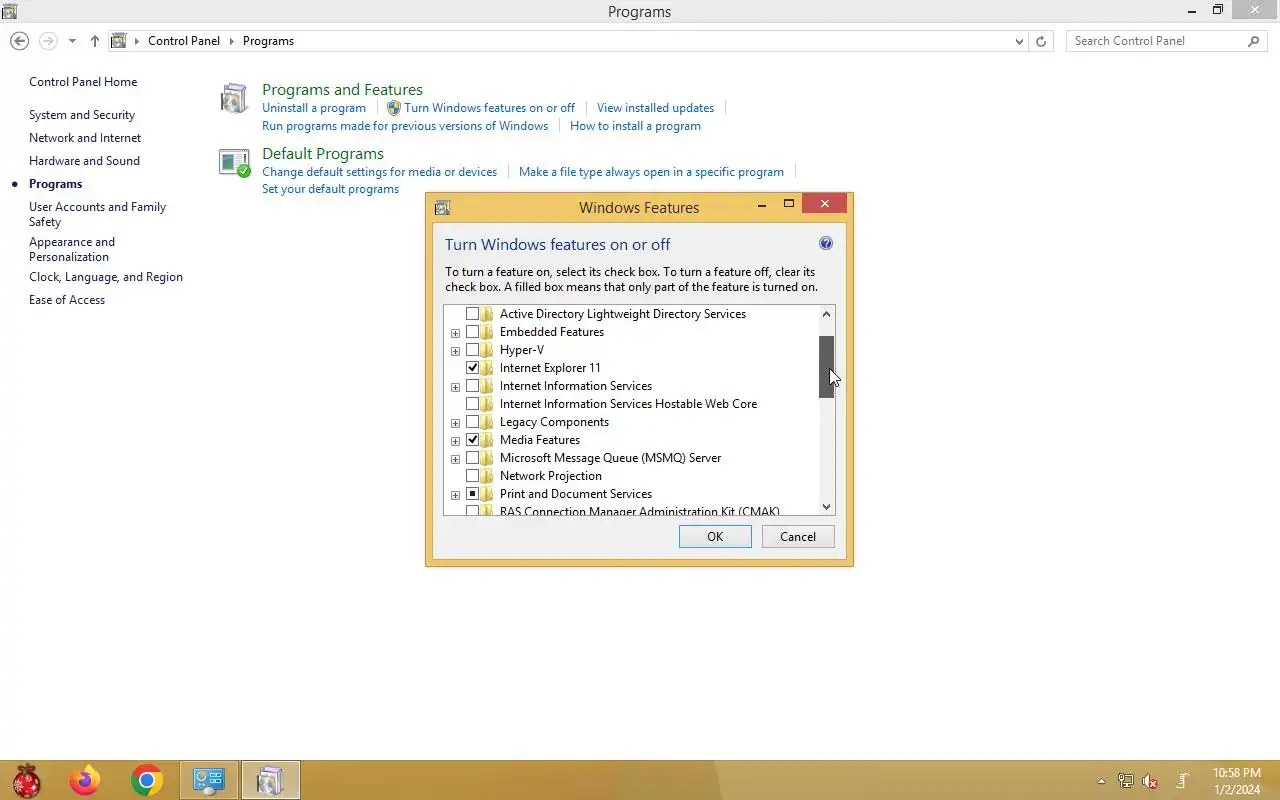Open Clock, Language, and Region category
1280x800 pixels.
coord(106,277)
